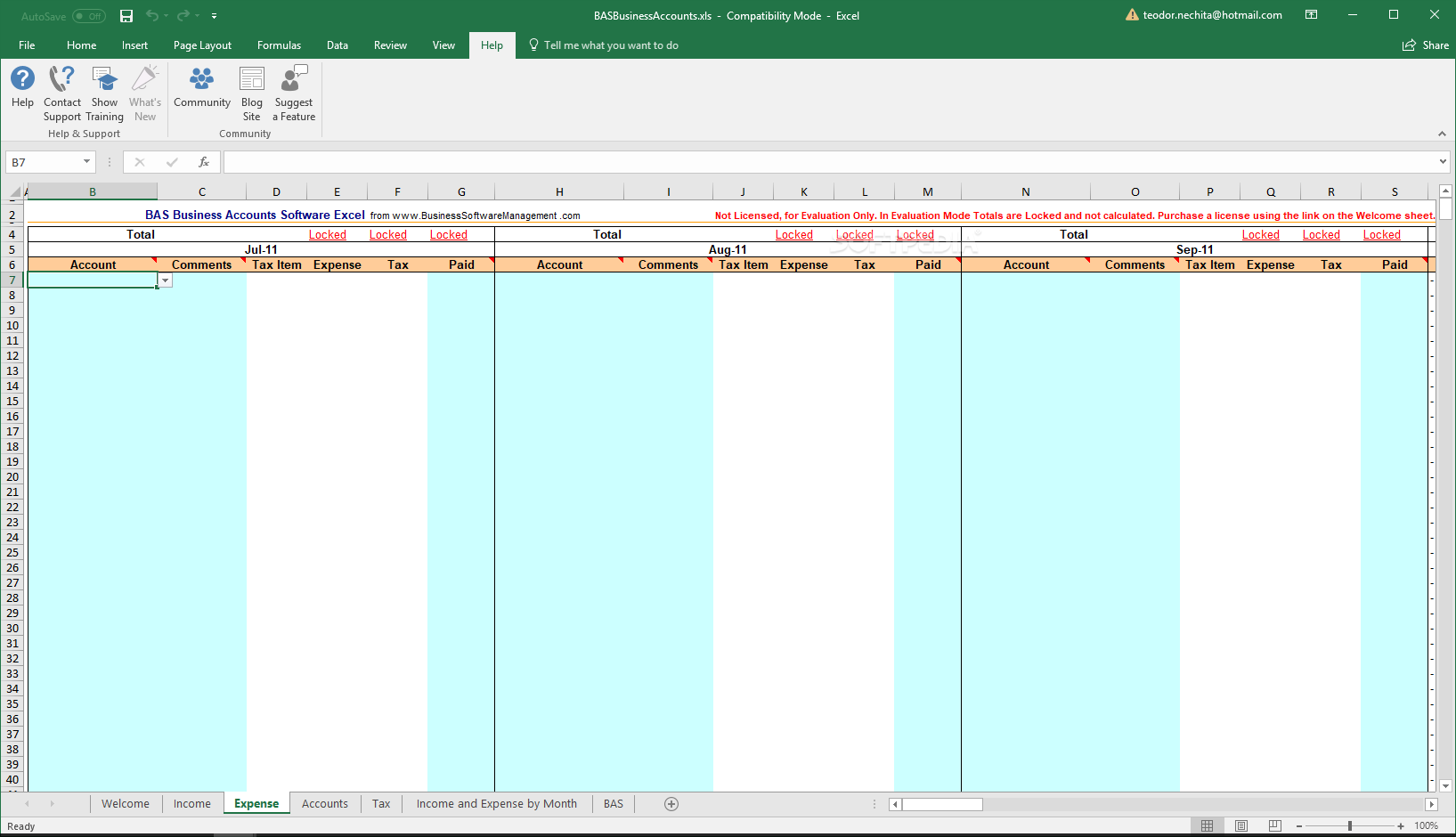This screenshot has width=1456, height=837.
Task: Select the Accounts sheet tab
Action: tap(325, 804)
